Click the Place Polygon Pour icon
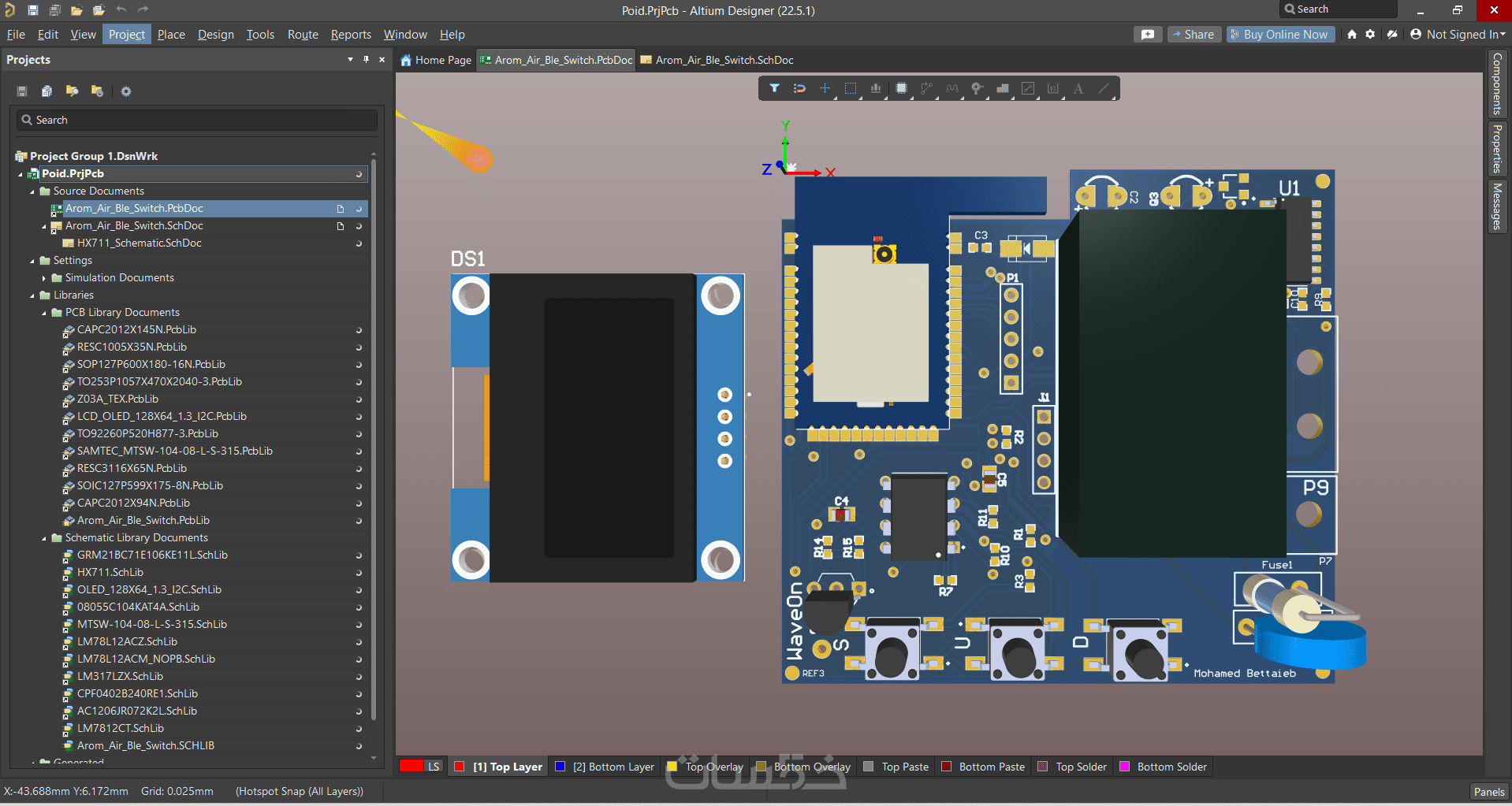This screenshot has height=806, width=1512. 1003,88
